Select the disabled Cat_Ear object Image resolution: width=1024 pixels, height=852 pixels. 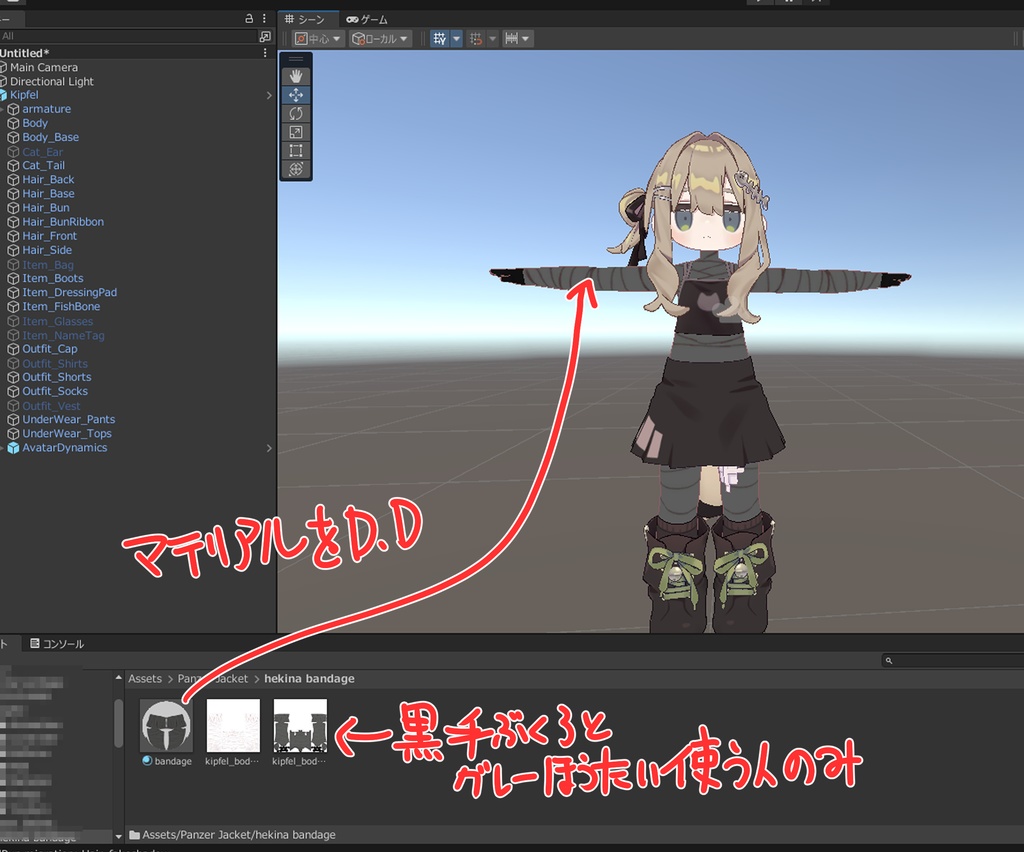click(x=42, y=151)
